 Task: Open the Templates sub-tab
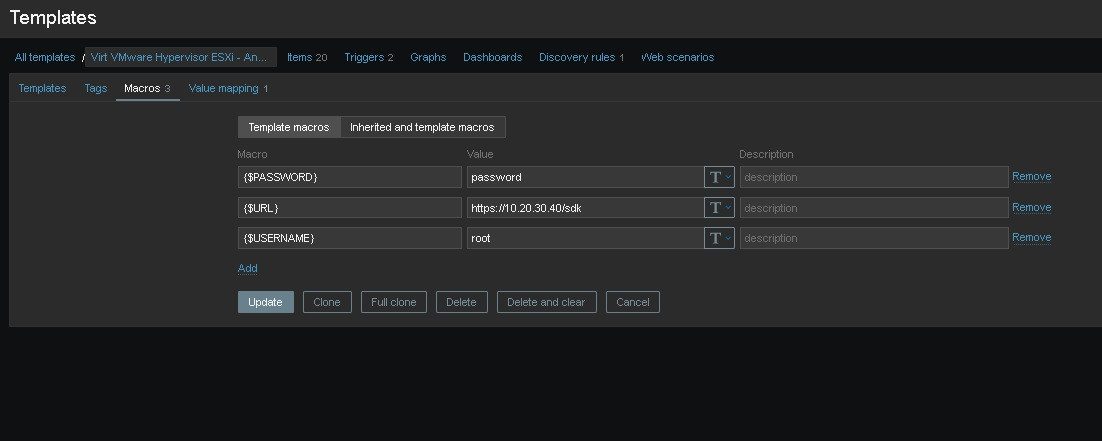coord(42,88)
